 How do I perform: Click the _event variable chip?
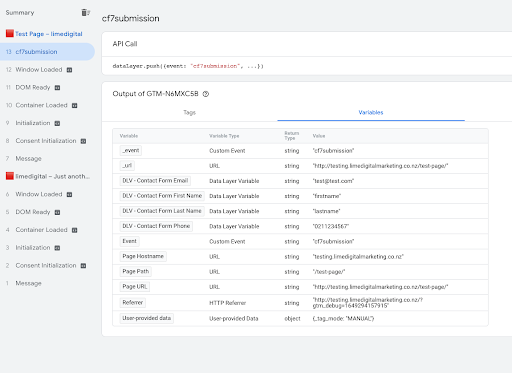(131, 151)
